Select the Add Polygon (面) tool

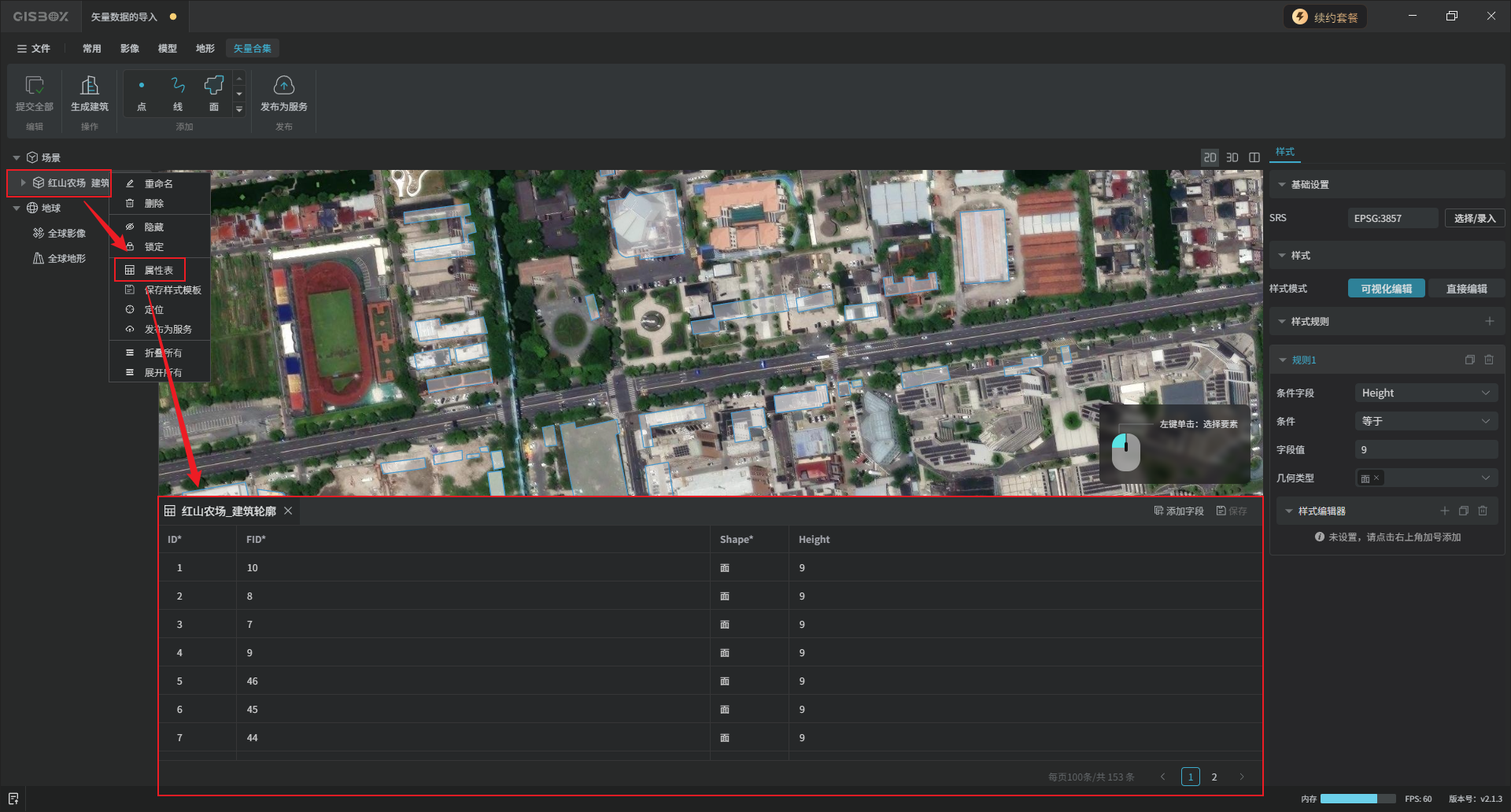213,86
